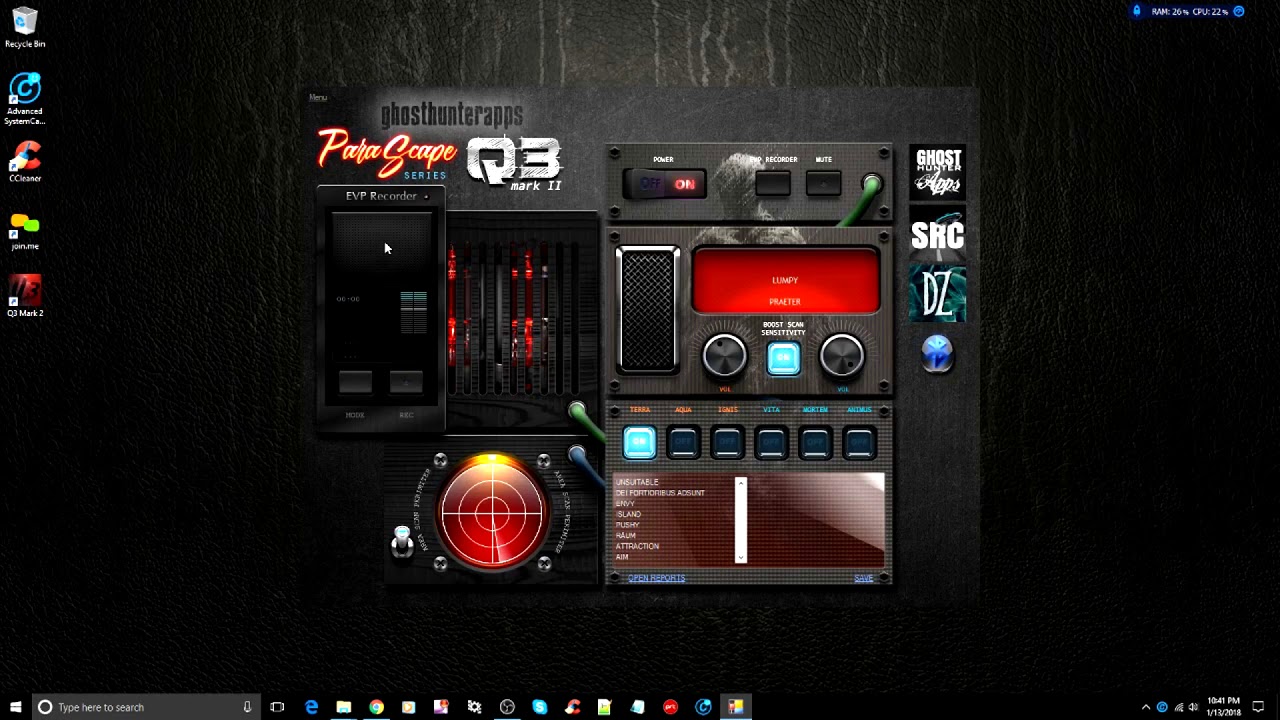This screenshot has width=1280, height=720.
Task: Select ATTRACTION in the word list
Action: click(637, 546)
